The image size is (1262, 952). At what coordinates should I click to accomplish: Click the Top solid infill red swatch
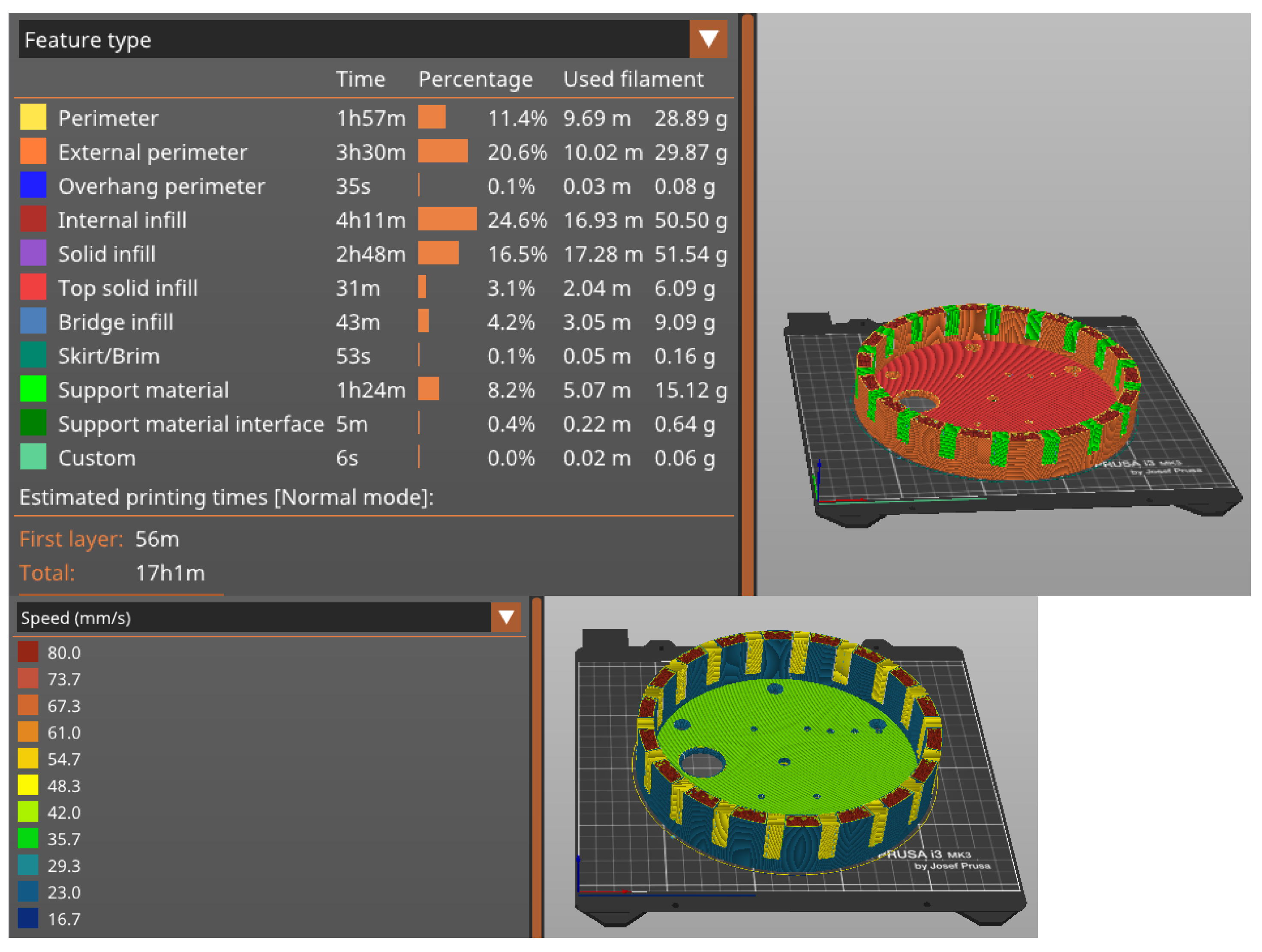point(33,288)
